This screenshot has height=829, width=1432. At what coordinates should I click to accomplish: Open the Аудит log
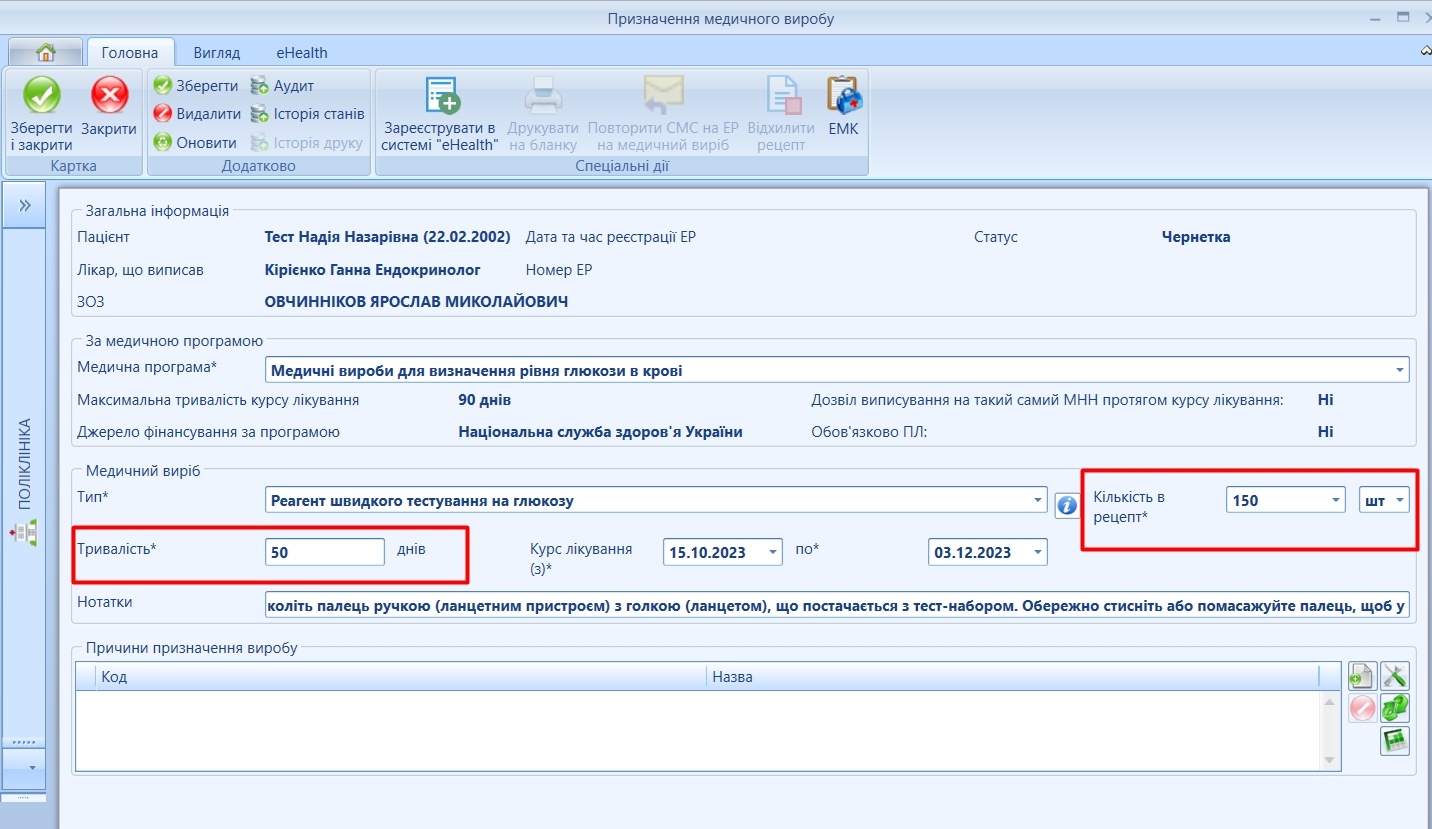[x=282, y=86]
